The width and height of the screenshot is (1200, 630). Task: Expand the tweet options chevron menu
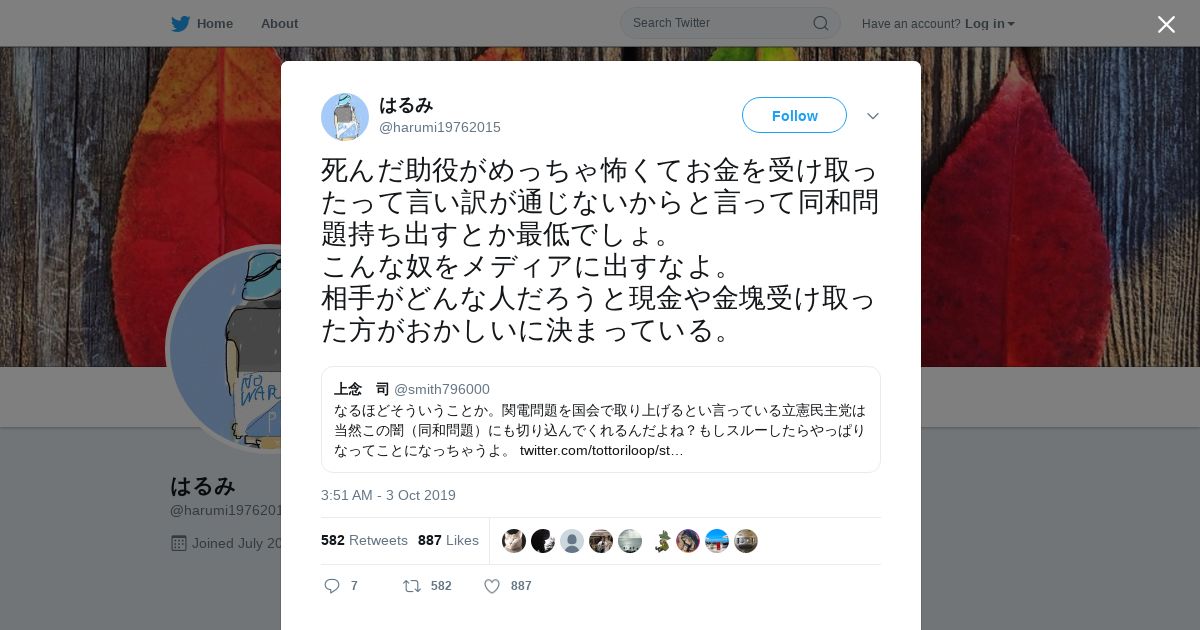pos(873,116)
